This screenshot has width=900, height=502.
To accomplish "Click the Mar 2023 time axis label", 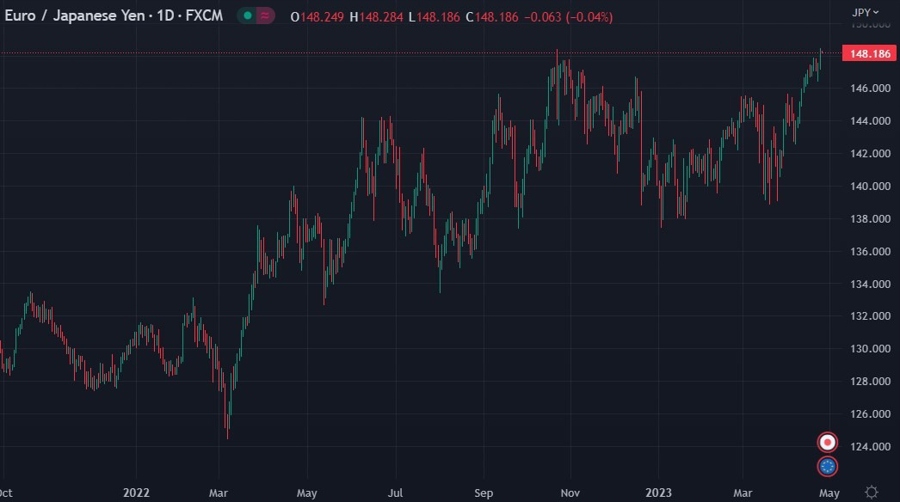I will point(742,493).
